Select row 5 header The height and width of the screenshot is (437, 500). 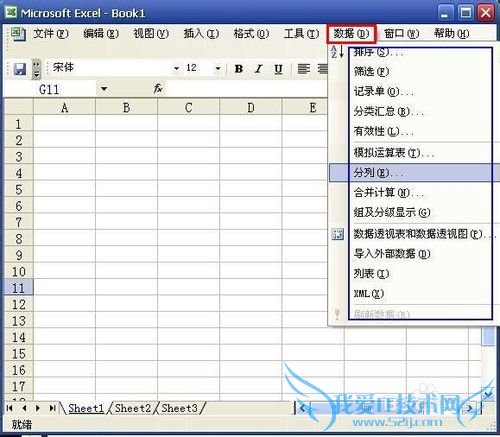coord(19,189)
